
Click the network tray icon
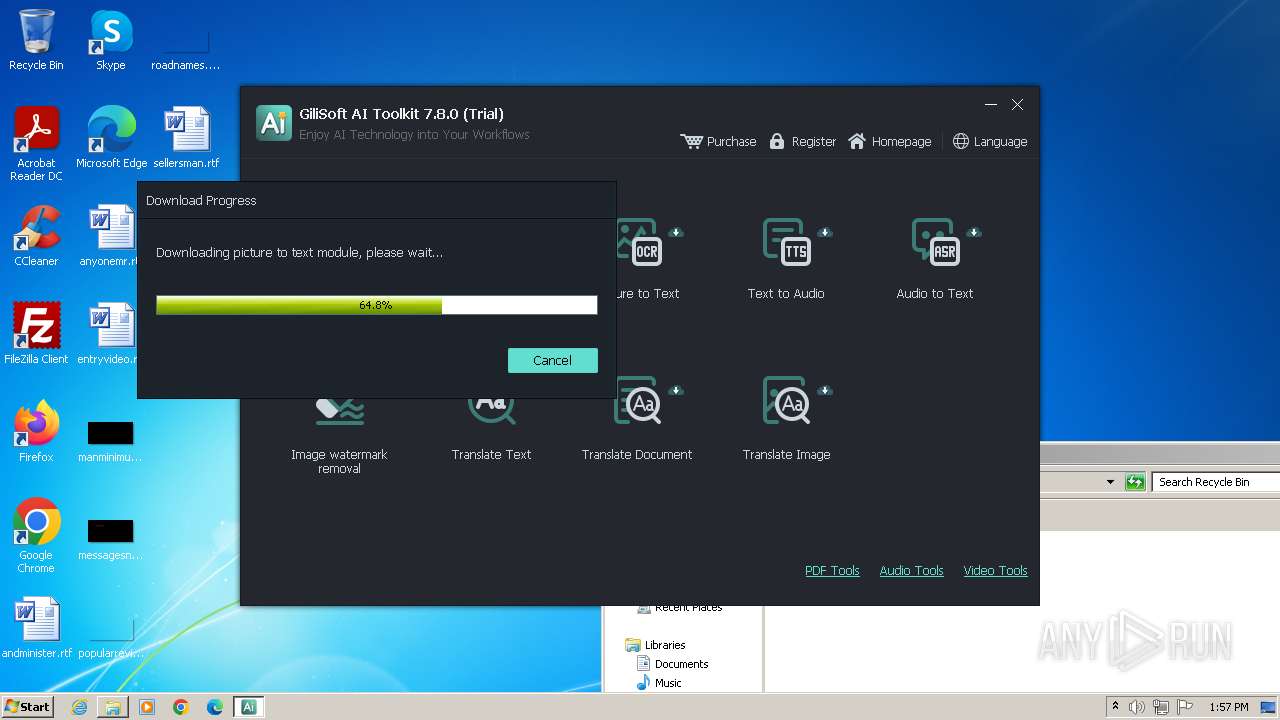(1161, 707)
